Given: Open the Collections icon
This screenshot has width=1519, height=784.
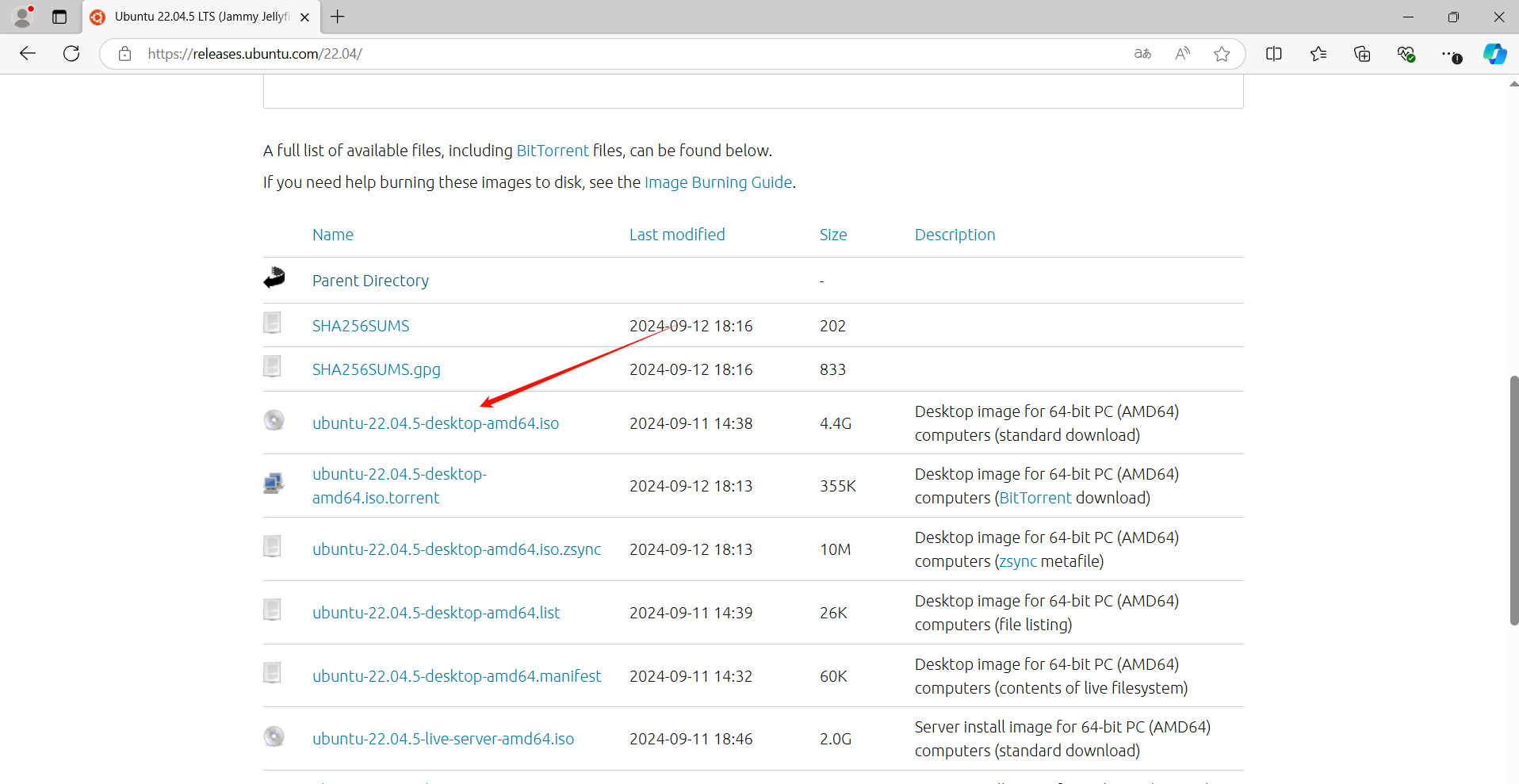Looking at the screenshot, I should [x=1362, y=54].
